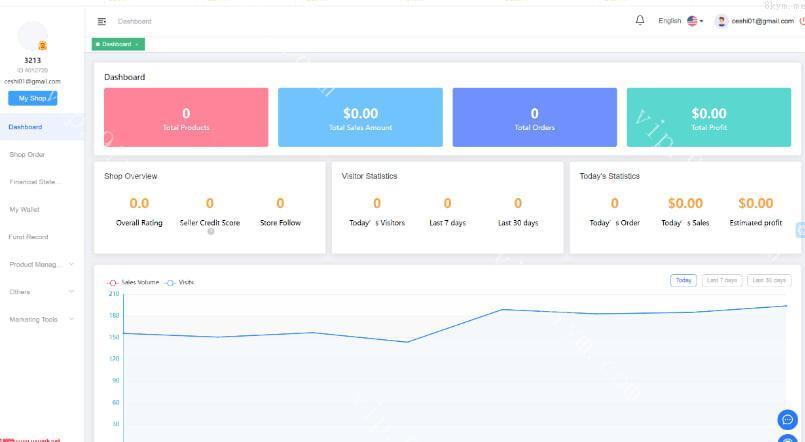Expand the Product Management sidebar menu
Image resolution: width=805 pixels, height=442 pixels.
click(x=41, y=265)
